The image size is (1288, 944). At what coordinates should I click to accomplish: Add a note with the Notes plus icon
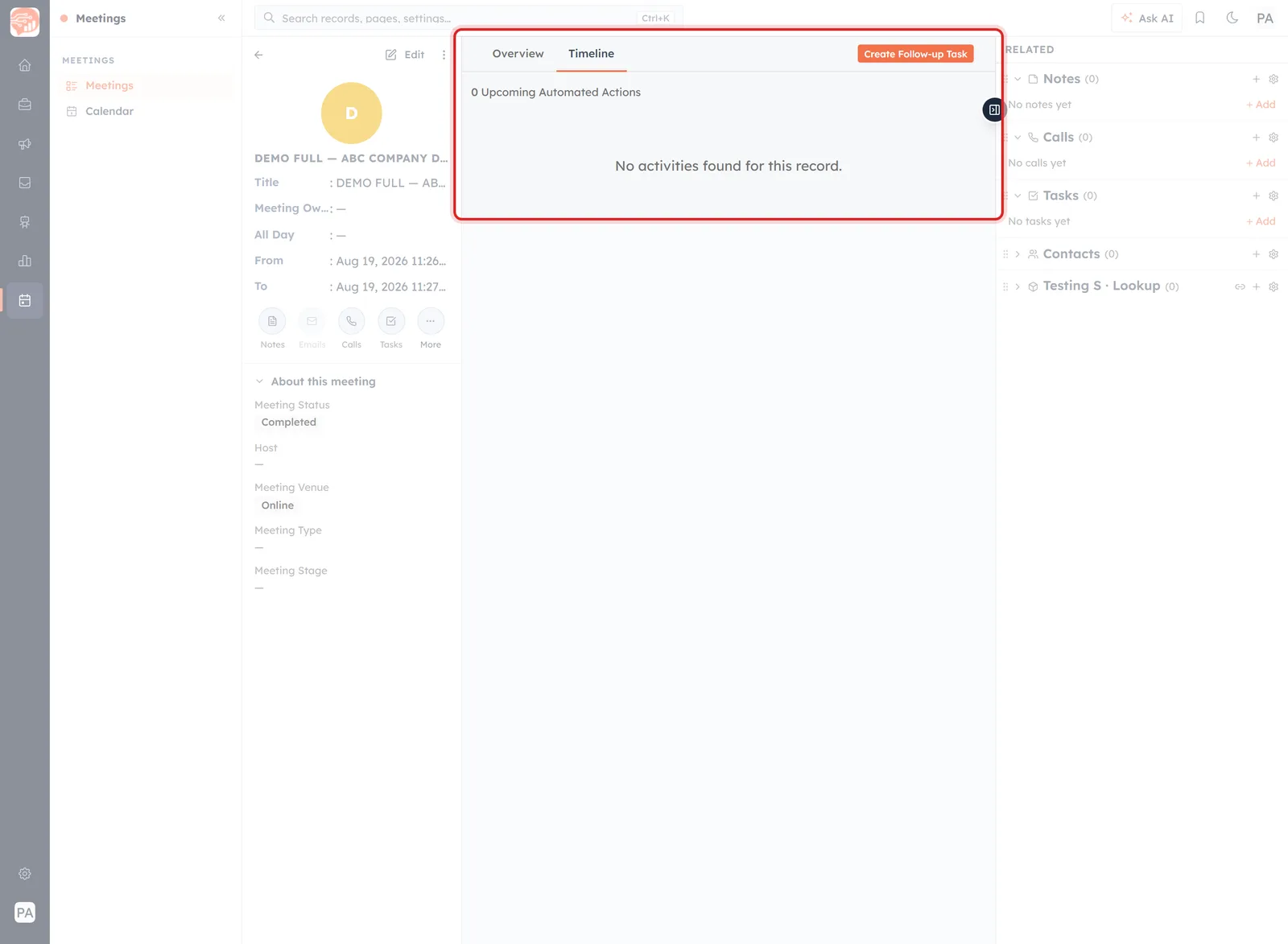click(x=1256, y=79)
